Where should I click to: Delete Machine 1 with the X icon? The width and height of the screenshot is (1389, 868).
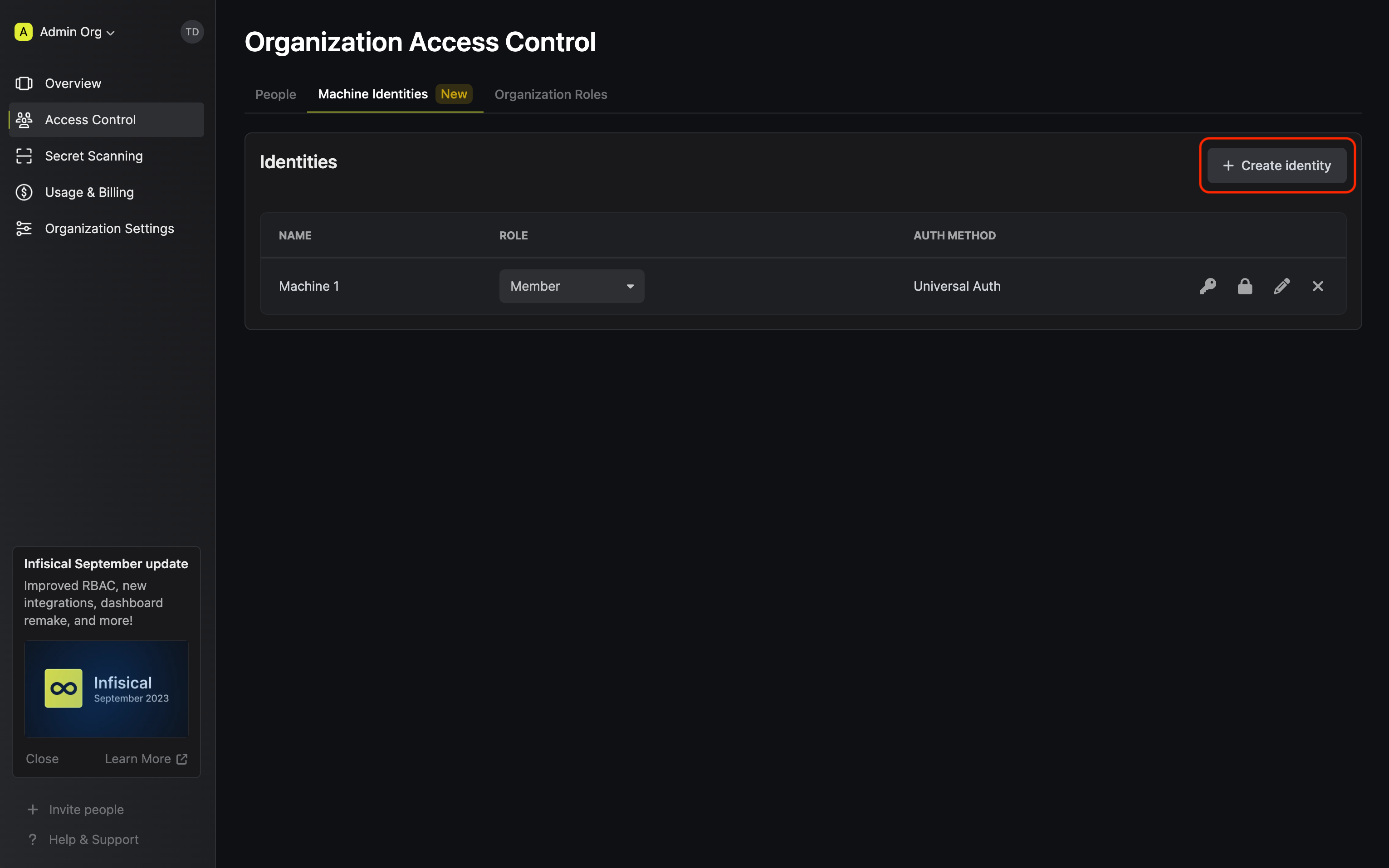1317,286
